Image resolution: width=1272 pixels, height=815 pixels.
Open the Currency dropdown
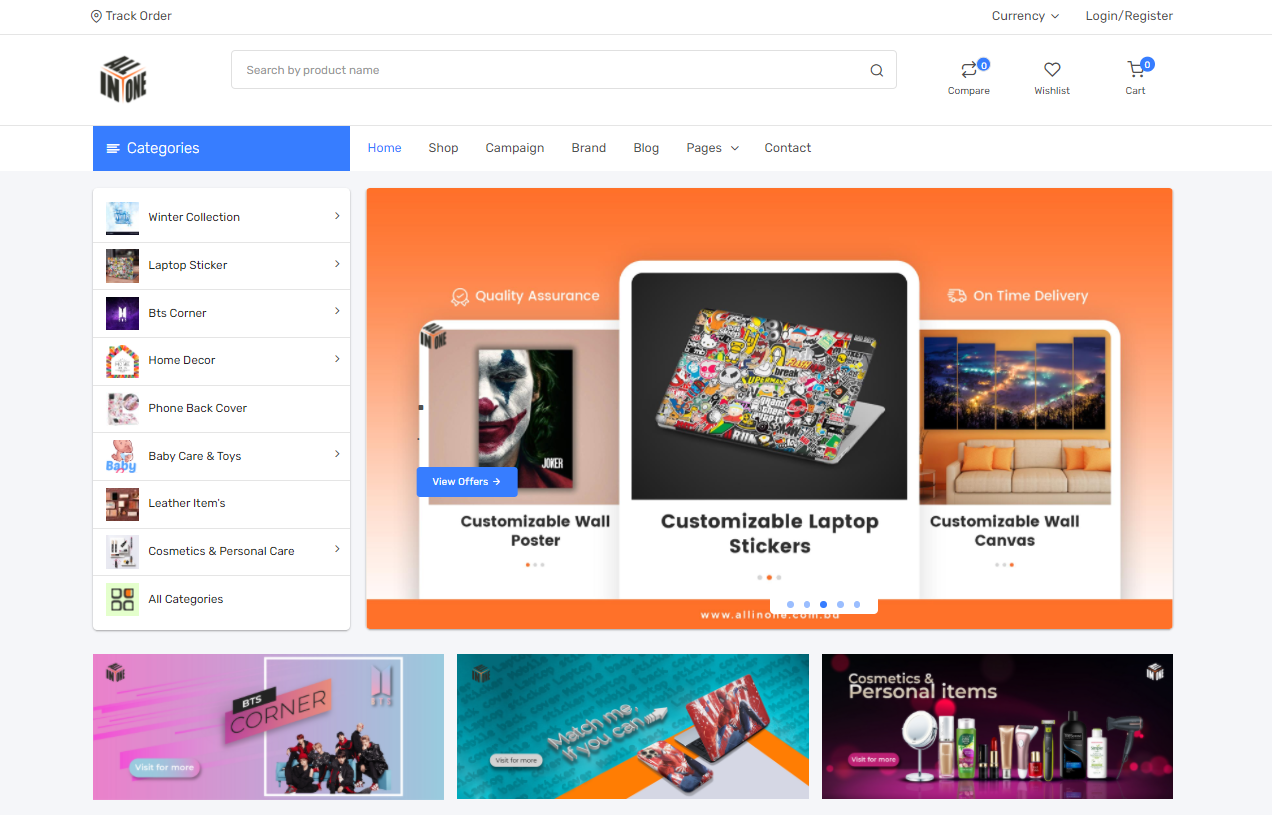pos(1025,16)
